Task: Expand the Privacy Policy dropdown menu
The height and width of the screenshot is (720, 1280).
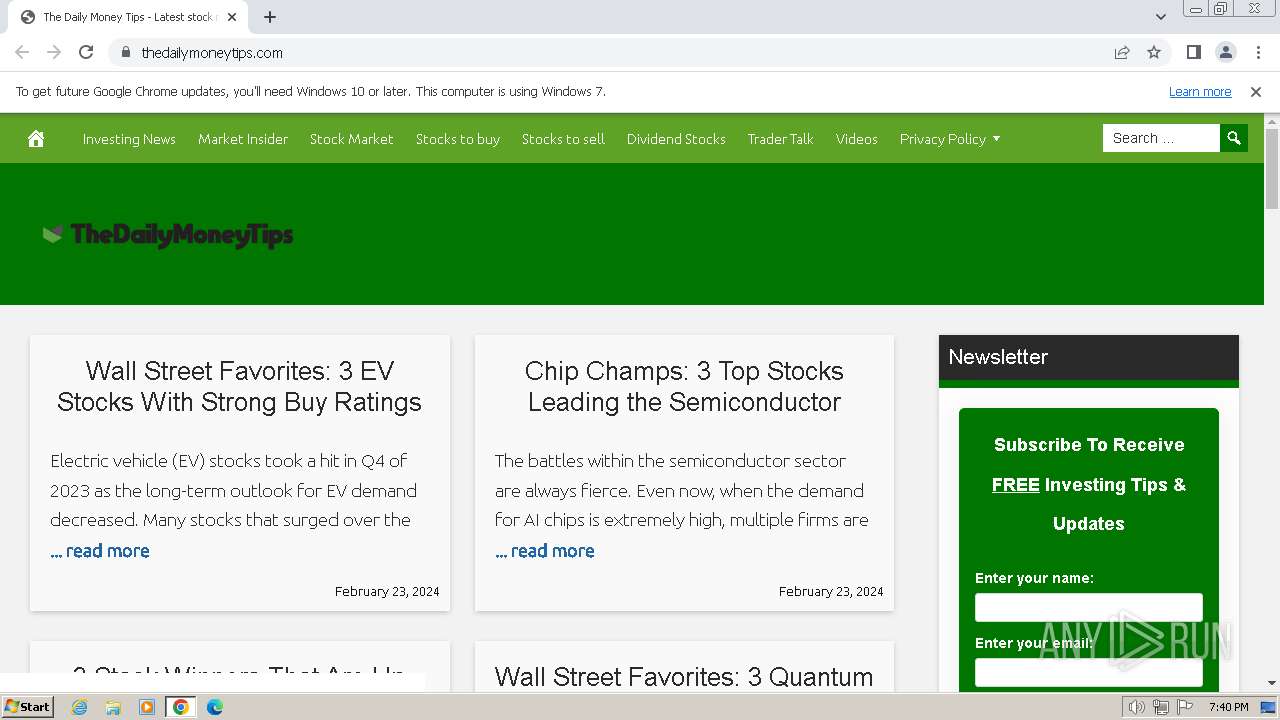Action: pos(949,139)
